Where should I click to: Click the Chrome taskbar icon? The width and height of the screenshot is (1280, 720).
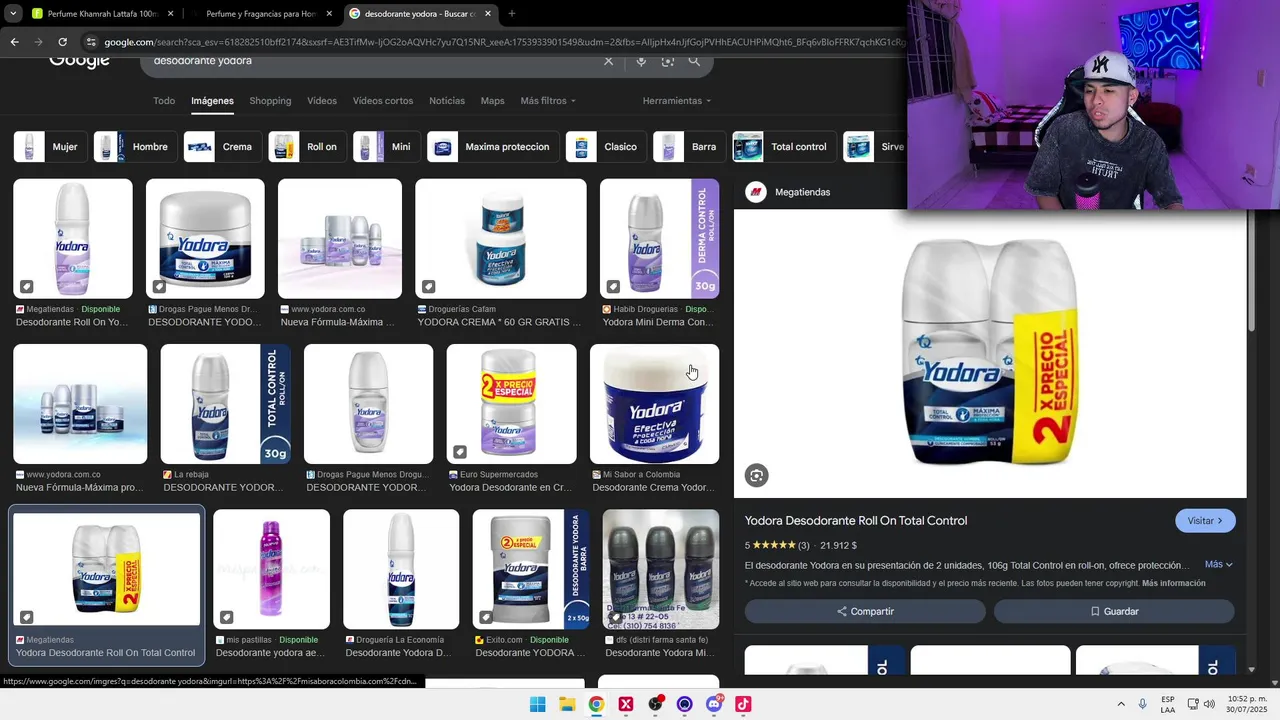click(596, 704)
